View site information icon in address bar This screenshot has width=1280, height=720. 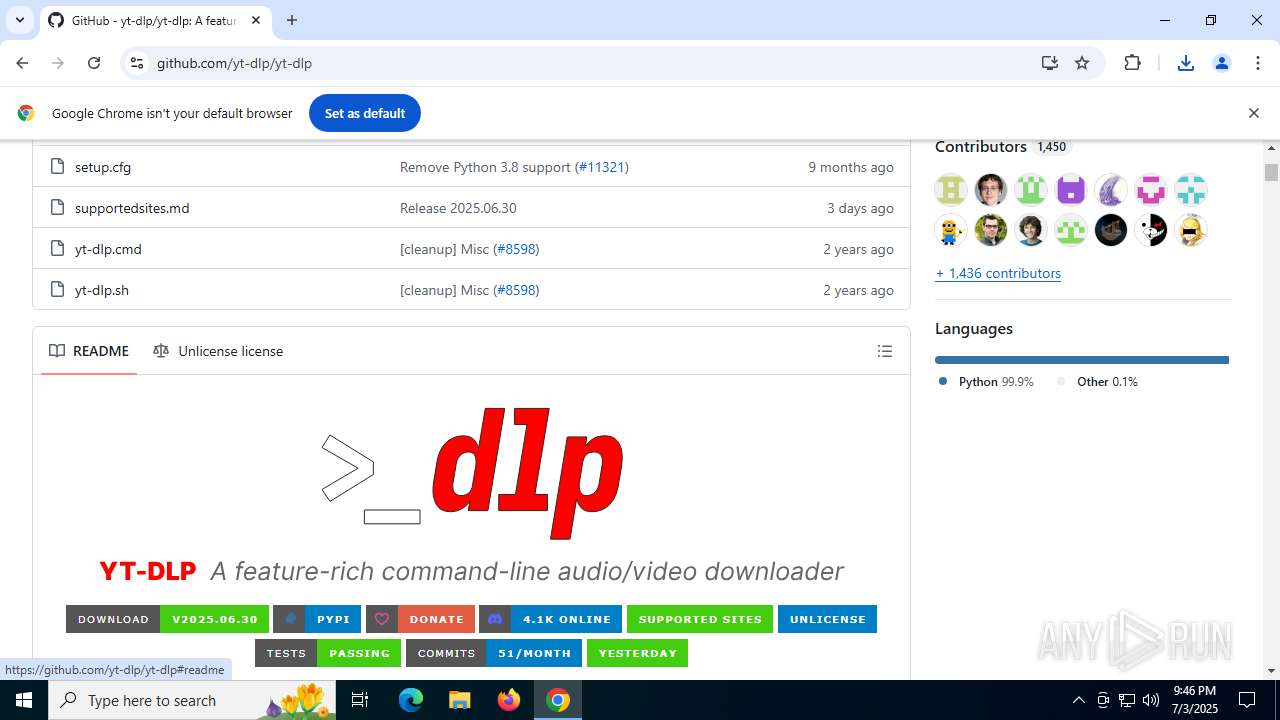pyautogui.click(x=137, y=63)
